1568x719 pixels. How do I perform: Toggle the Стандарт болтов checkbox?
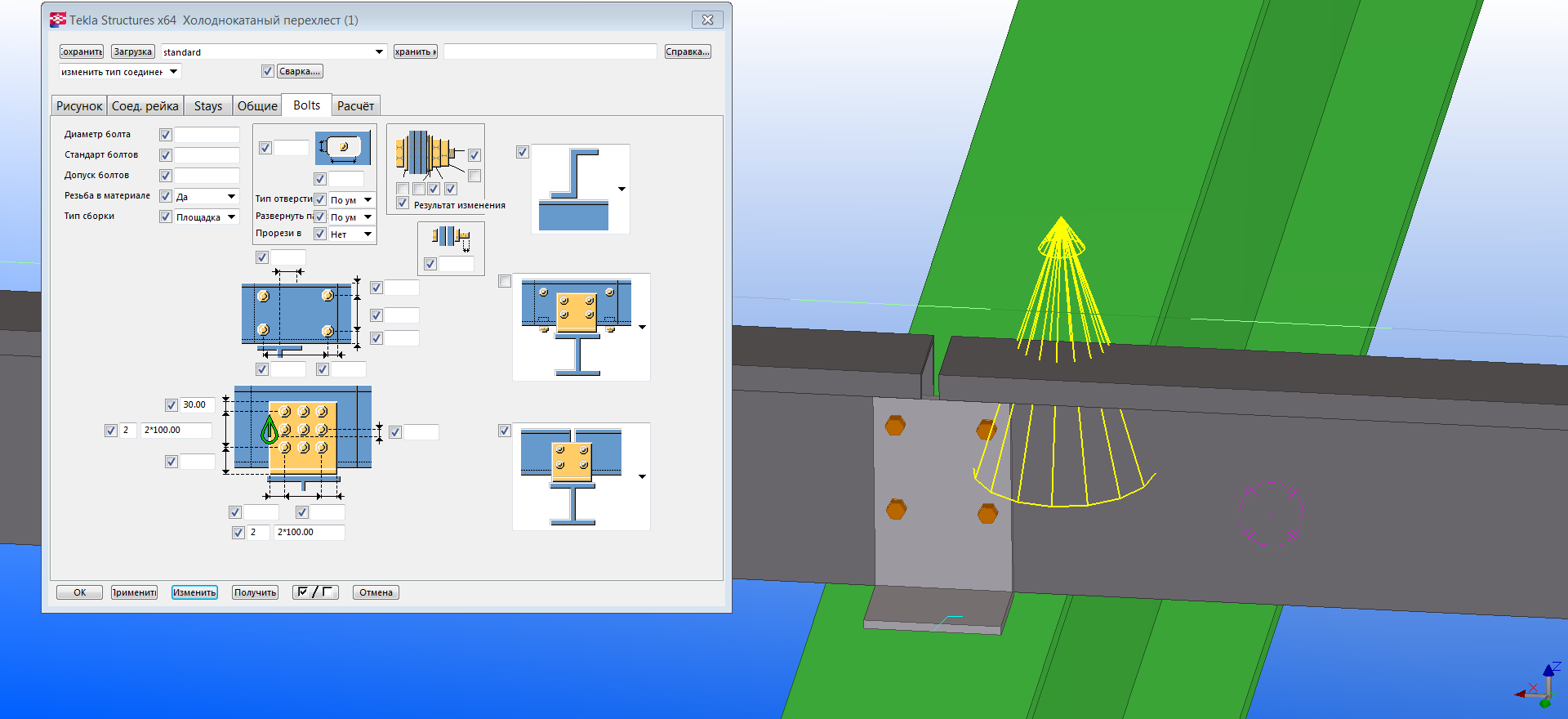[x=166, y=155]
